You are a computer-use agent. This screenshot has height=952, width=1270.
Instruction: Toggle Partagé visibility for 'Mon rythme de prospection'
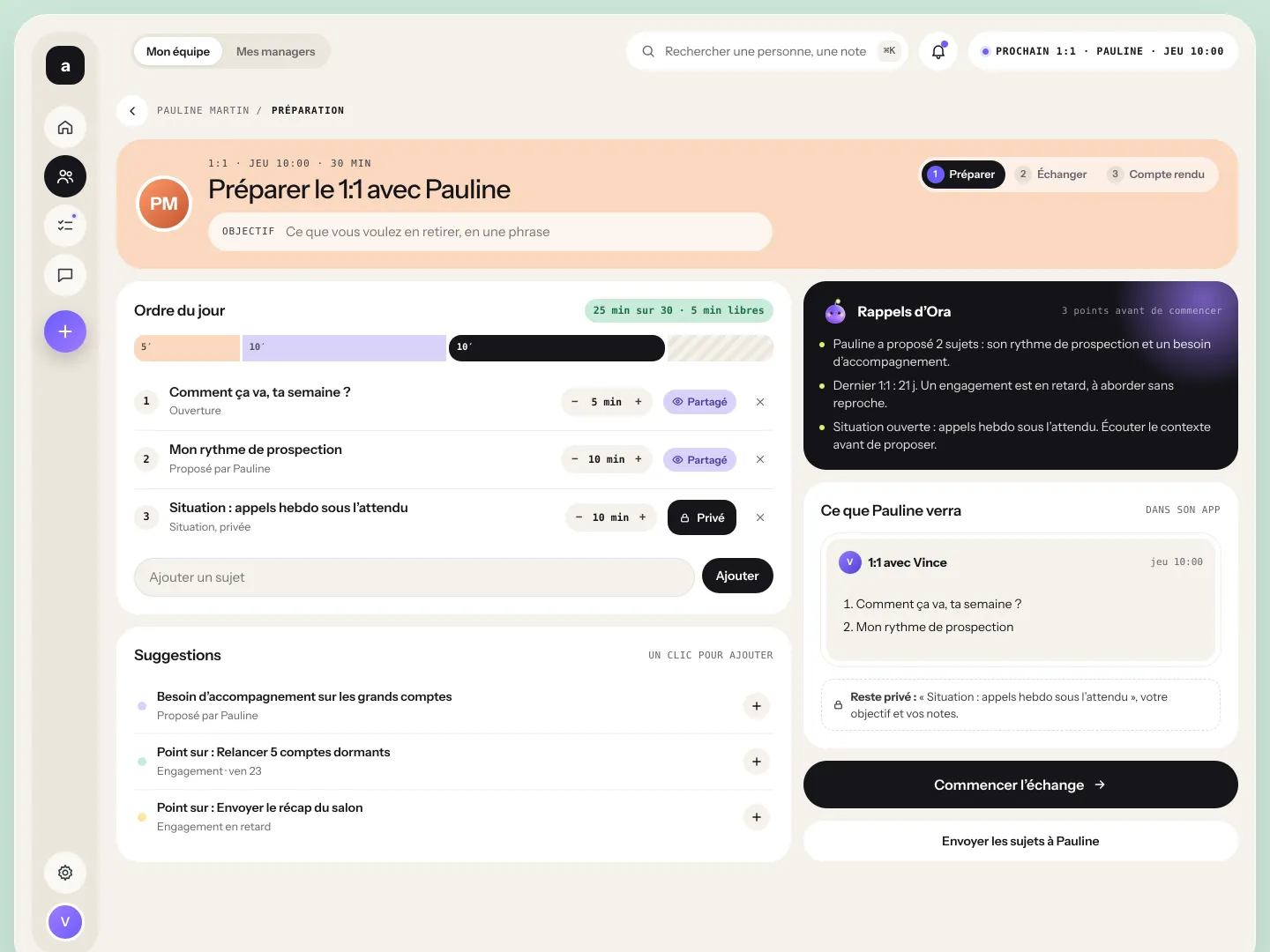coord(699,459)
